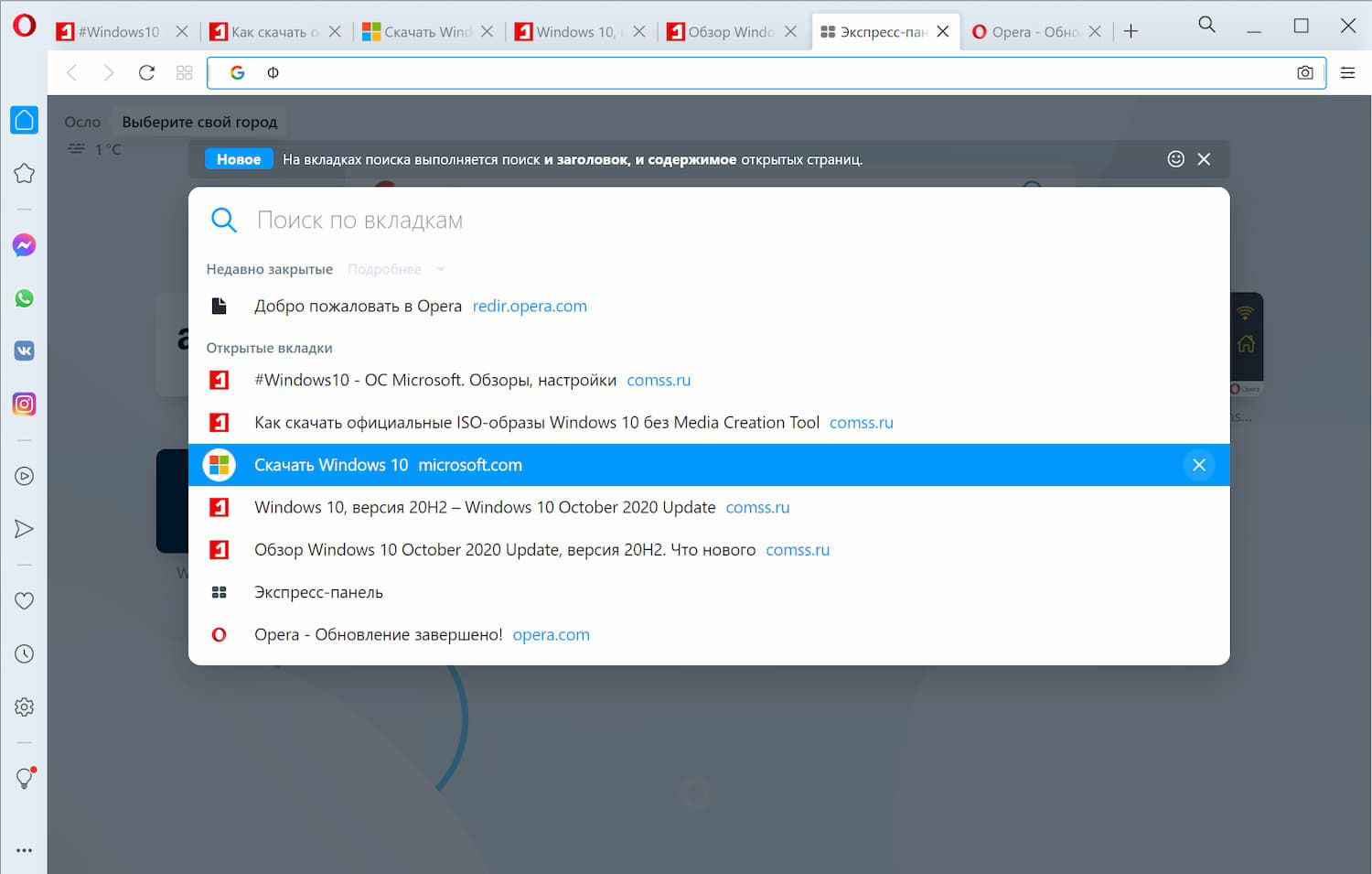Open Facebook Messenger in the sidebar

point(25,245)
